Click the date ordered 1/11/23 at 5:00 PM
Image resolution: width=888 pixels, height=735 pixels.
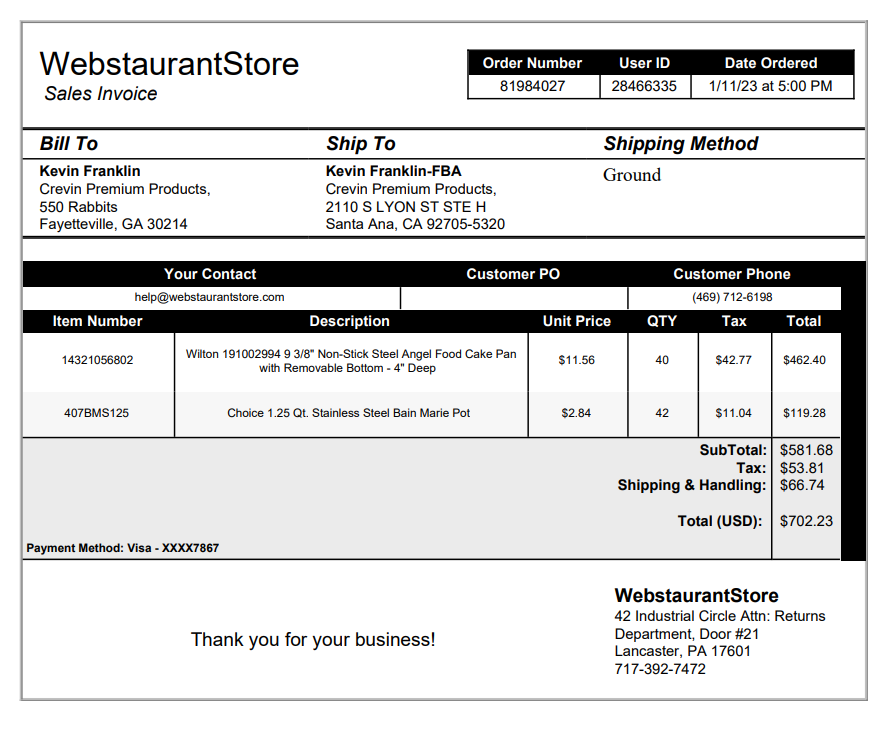point(770,86)
